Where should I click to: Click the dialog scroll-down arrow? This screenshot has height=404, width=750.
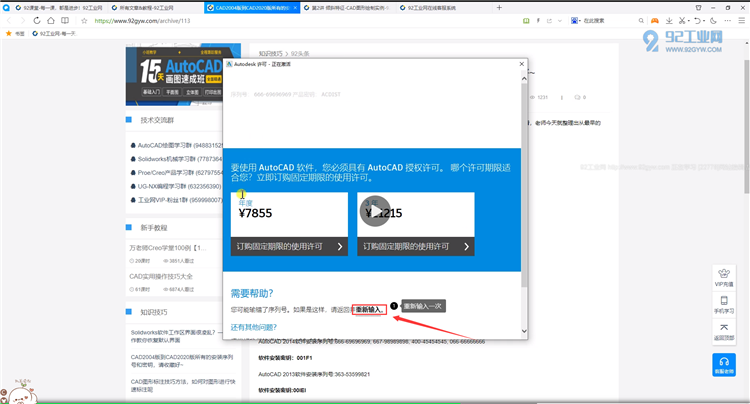524,331
